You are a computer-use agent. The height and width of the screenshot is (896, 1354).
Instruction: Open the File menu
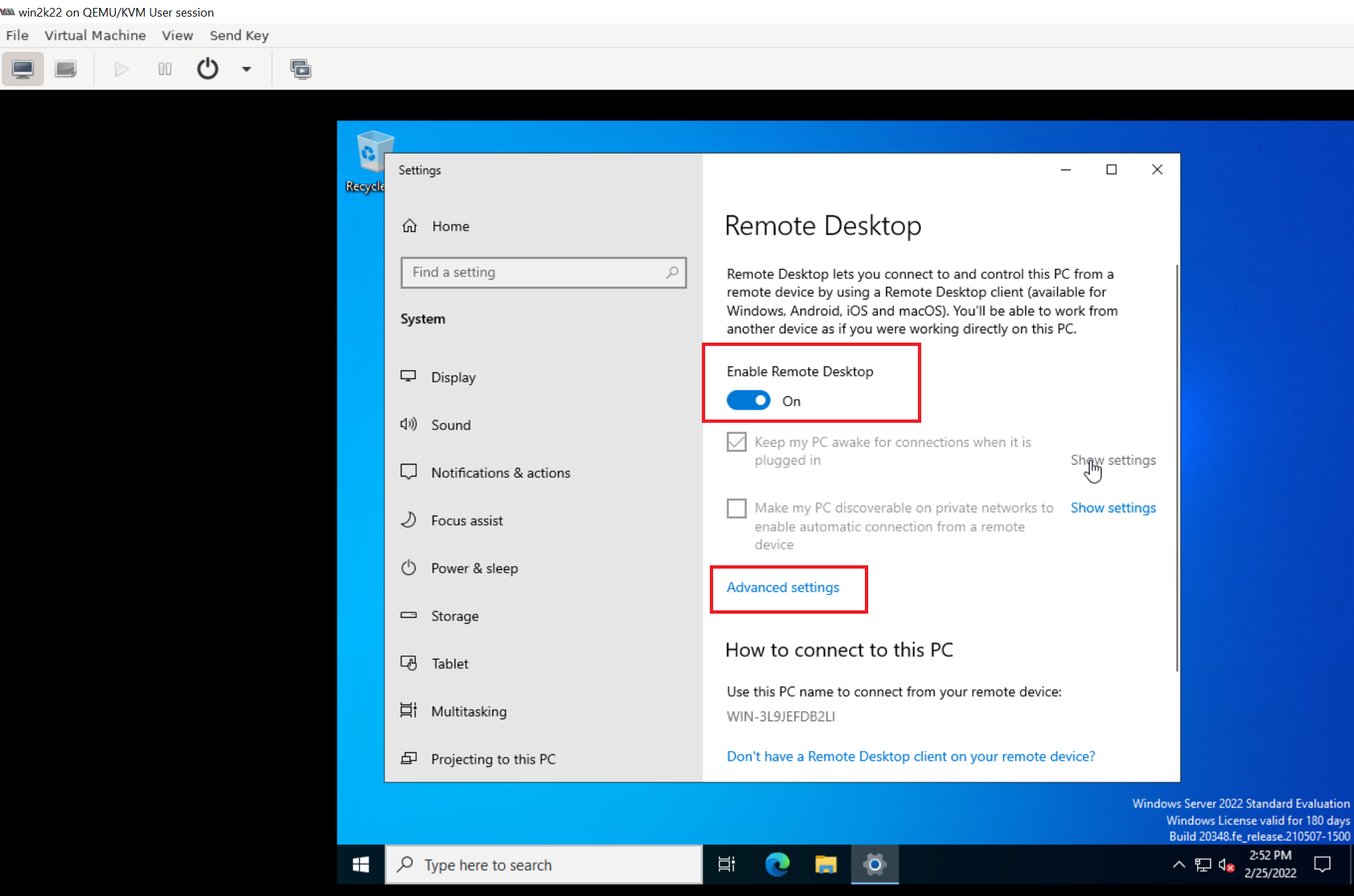17,35
